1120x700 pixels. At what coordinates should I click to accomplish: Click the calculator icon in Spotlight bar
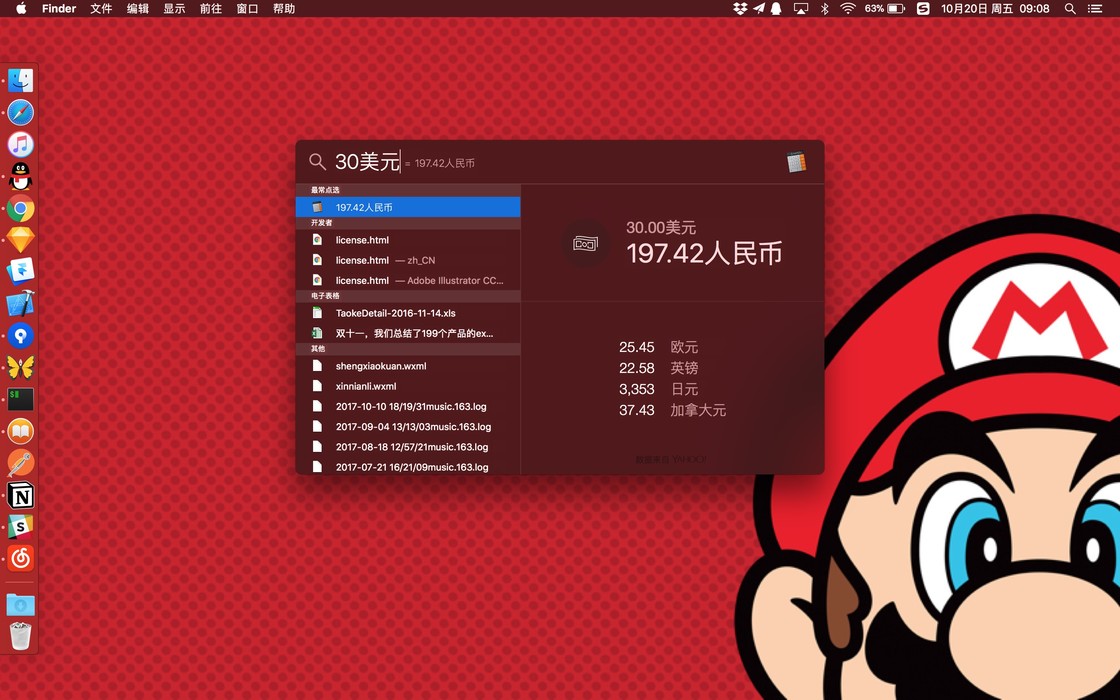click(x=796, y=162)
